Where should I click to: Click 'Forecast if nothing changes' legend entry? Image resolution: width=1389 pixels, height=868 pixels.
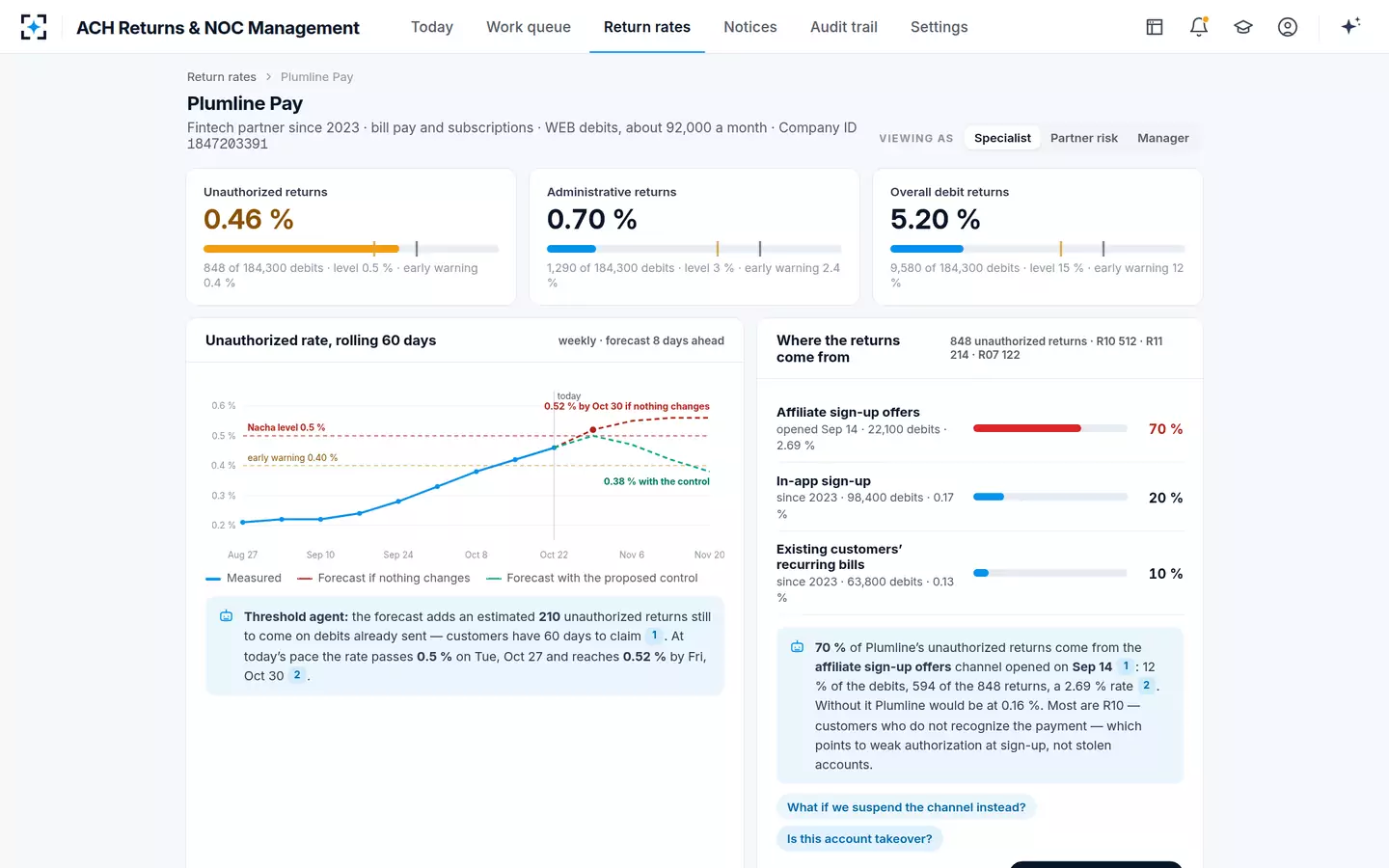click(x=384, y=579)
